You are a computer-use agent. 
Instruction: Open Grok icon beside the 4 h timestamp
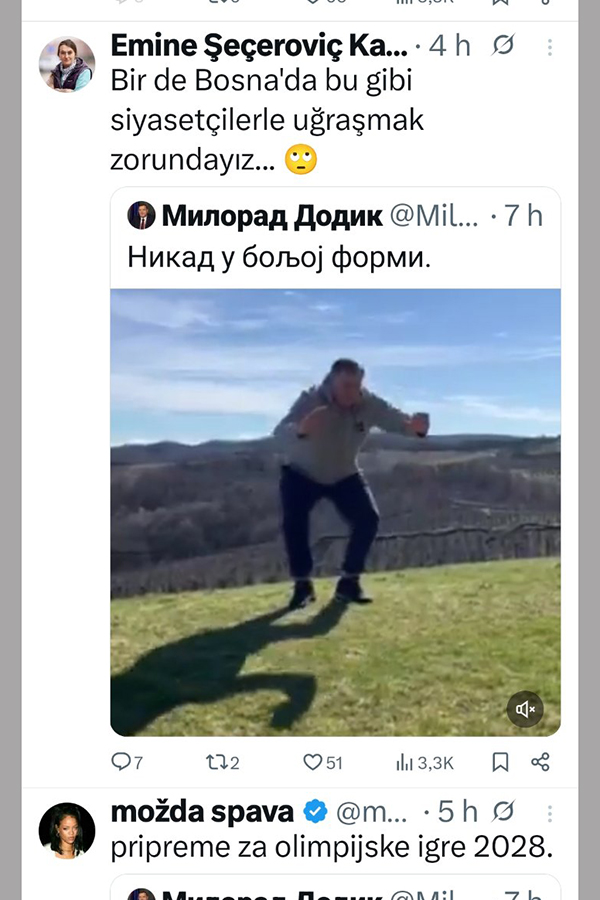(x=503, y=45)
